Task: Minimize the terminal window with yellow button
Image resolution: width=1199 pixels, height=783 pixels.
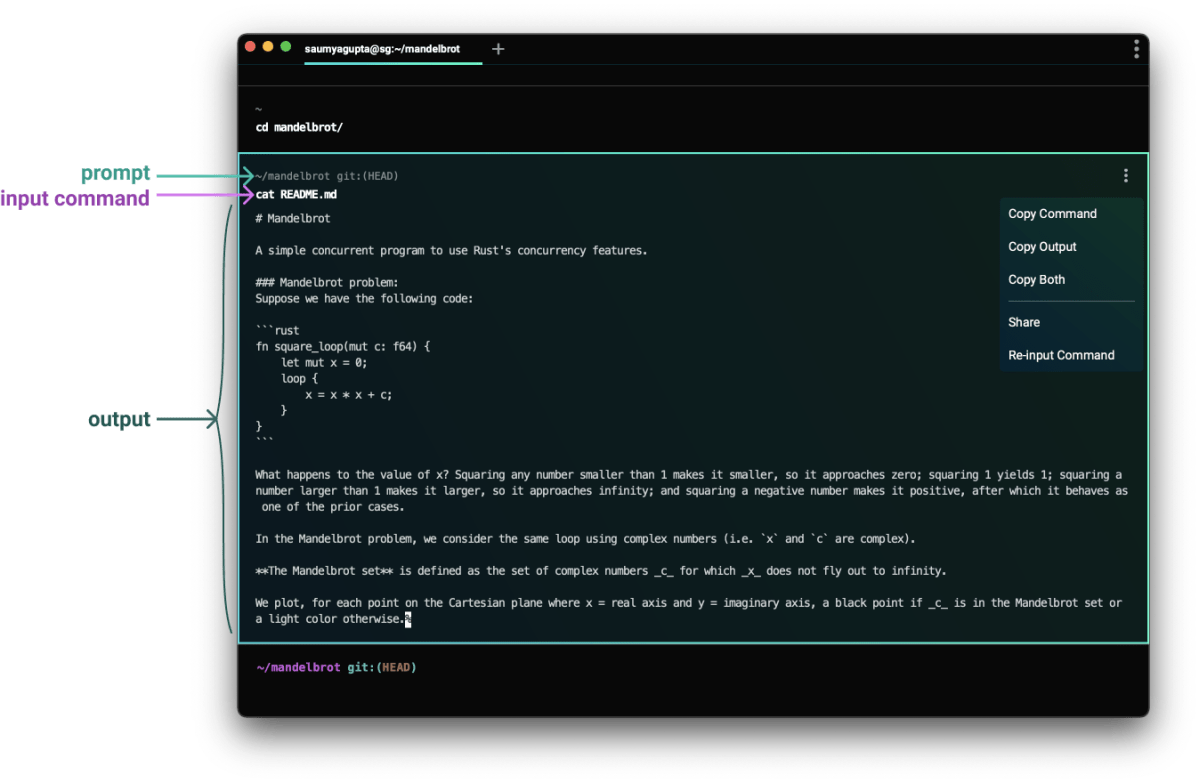Action: point(268,47)
